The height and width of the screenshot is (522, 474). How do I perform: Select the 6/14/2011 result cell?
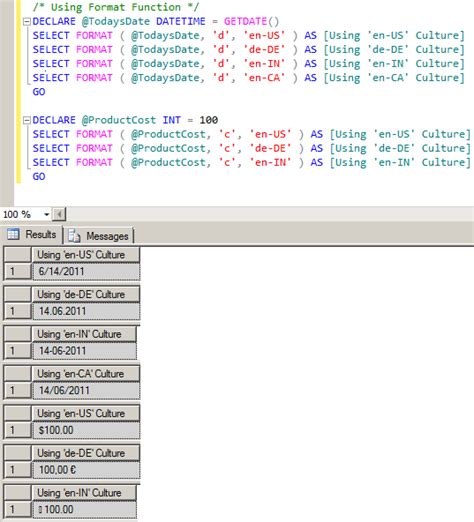pos(86,271)
